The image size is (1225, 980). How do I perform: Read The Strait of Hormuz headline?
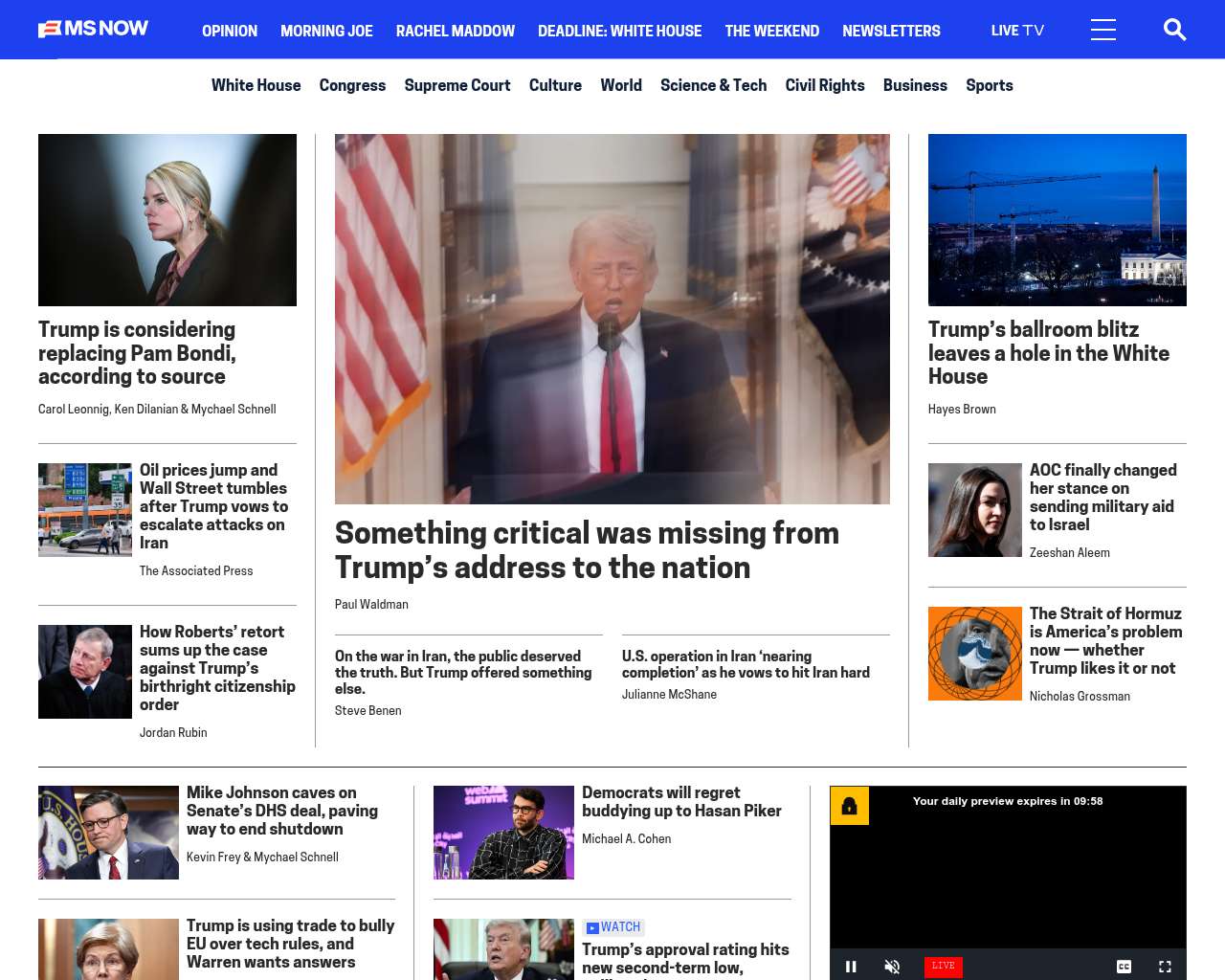coord(1105,641)
